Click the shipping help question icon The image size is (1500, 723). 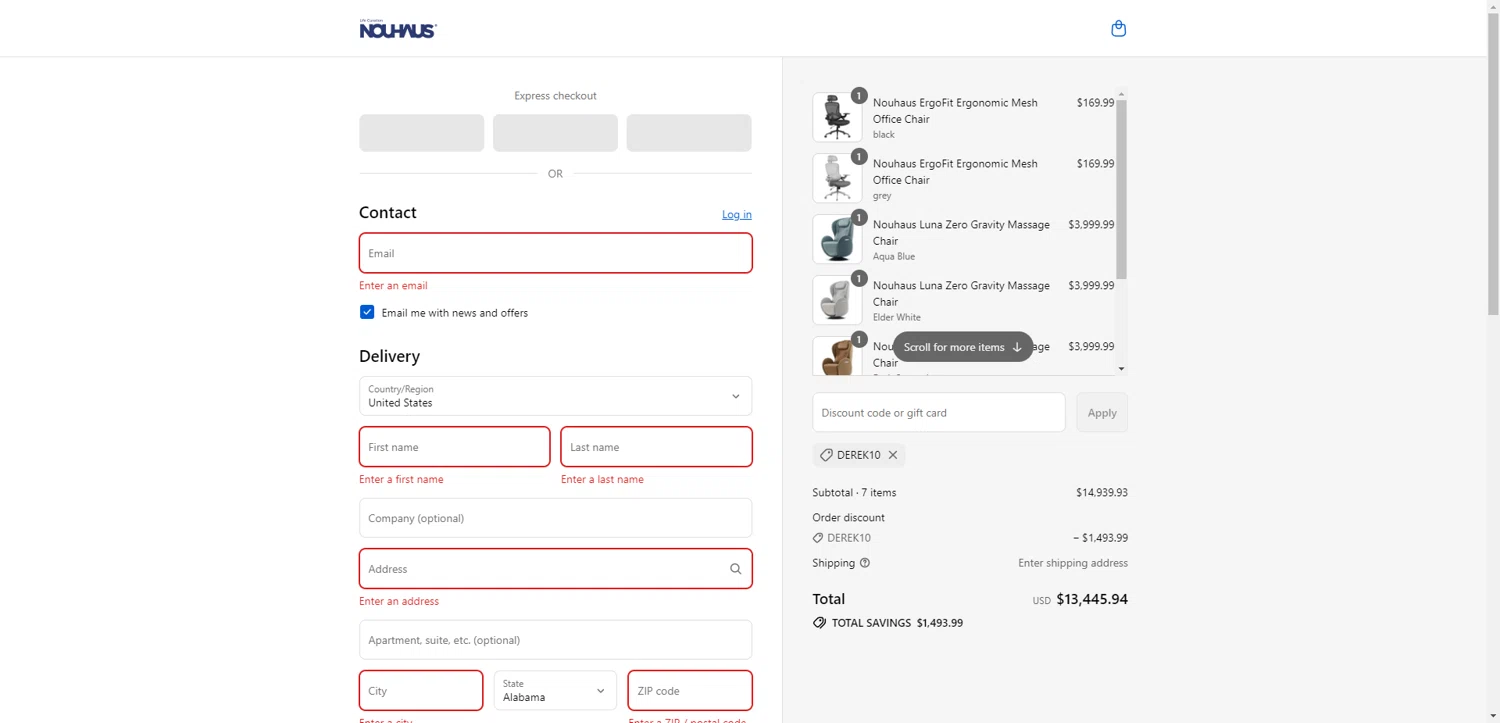click(x=865, y=563)
